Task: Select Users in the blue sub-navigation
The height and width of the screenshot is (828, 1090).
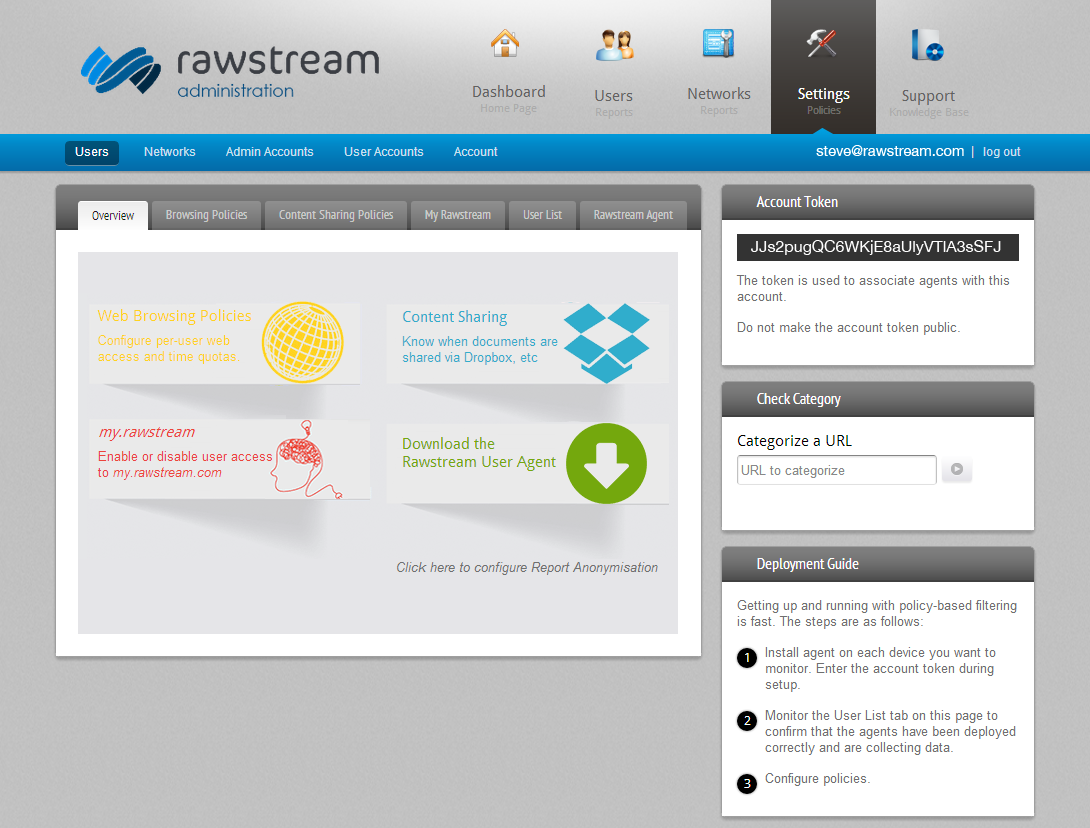Action: click(x=92, y=152)
